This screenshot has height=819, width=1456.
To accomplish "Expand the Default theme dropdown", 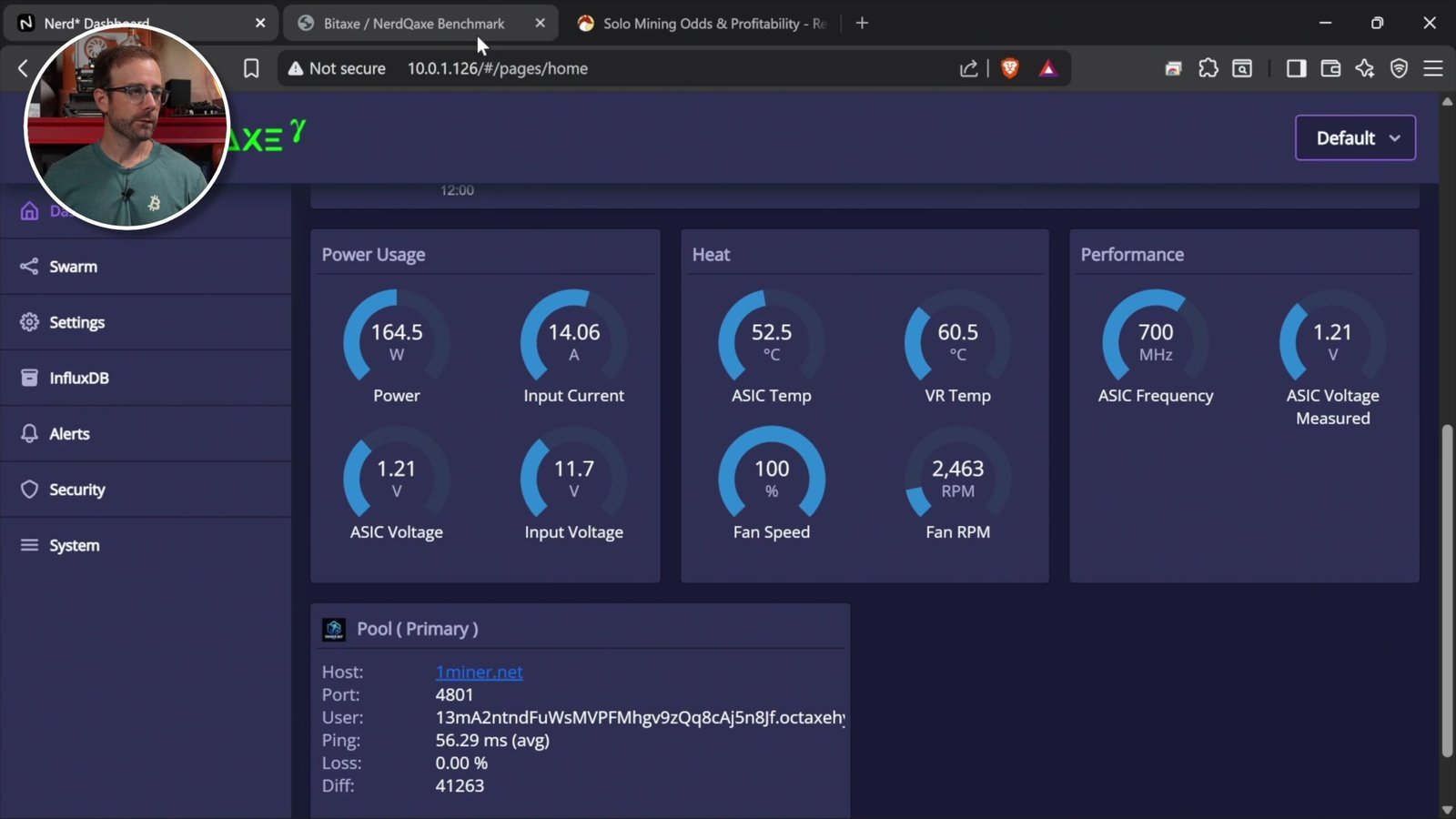I will 1355,138.
